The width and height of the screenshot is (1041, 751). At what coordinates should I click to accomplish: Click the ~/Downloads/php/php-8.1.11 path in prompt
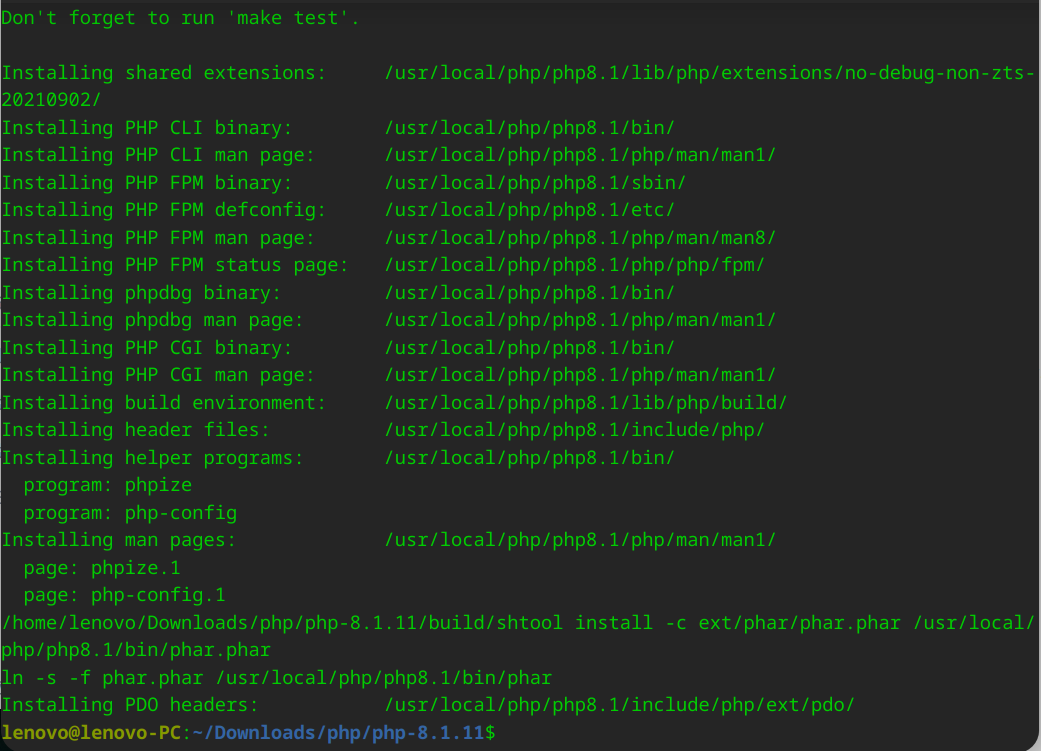[339, 732]
